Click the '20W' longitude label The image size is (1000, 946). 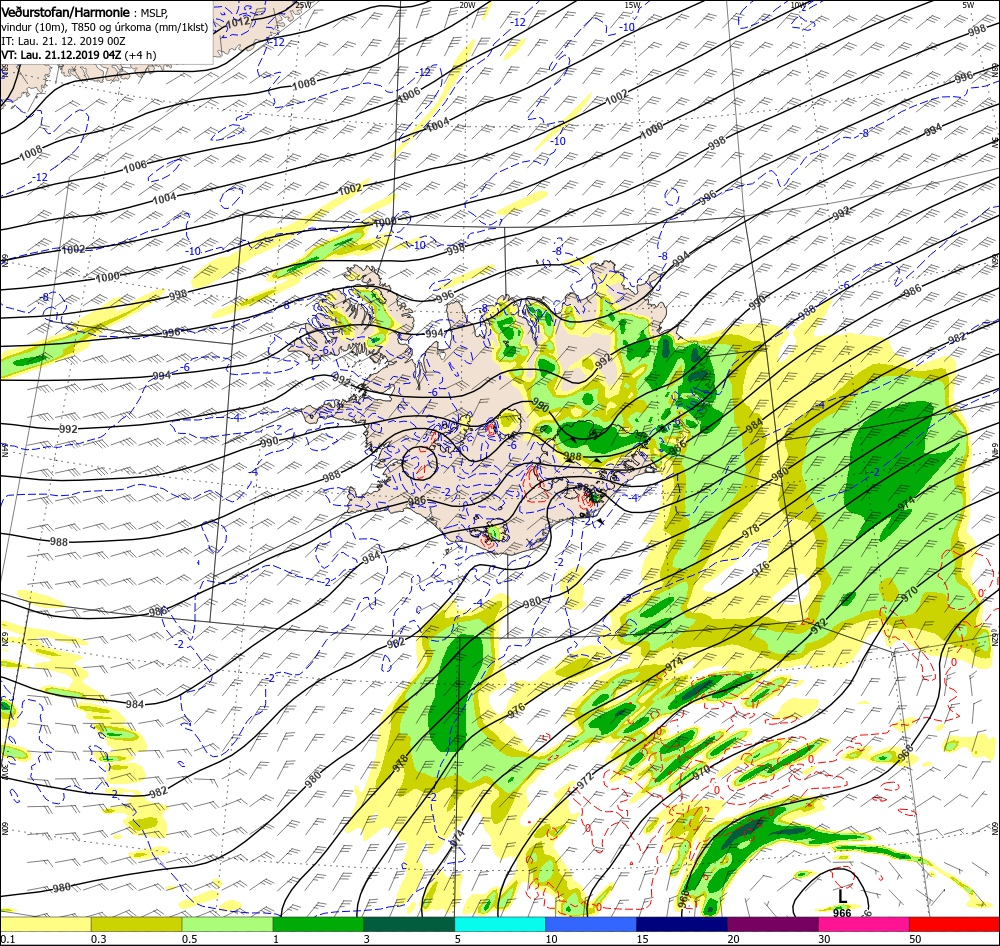tap(467, 5)
